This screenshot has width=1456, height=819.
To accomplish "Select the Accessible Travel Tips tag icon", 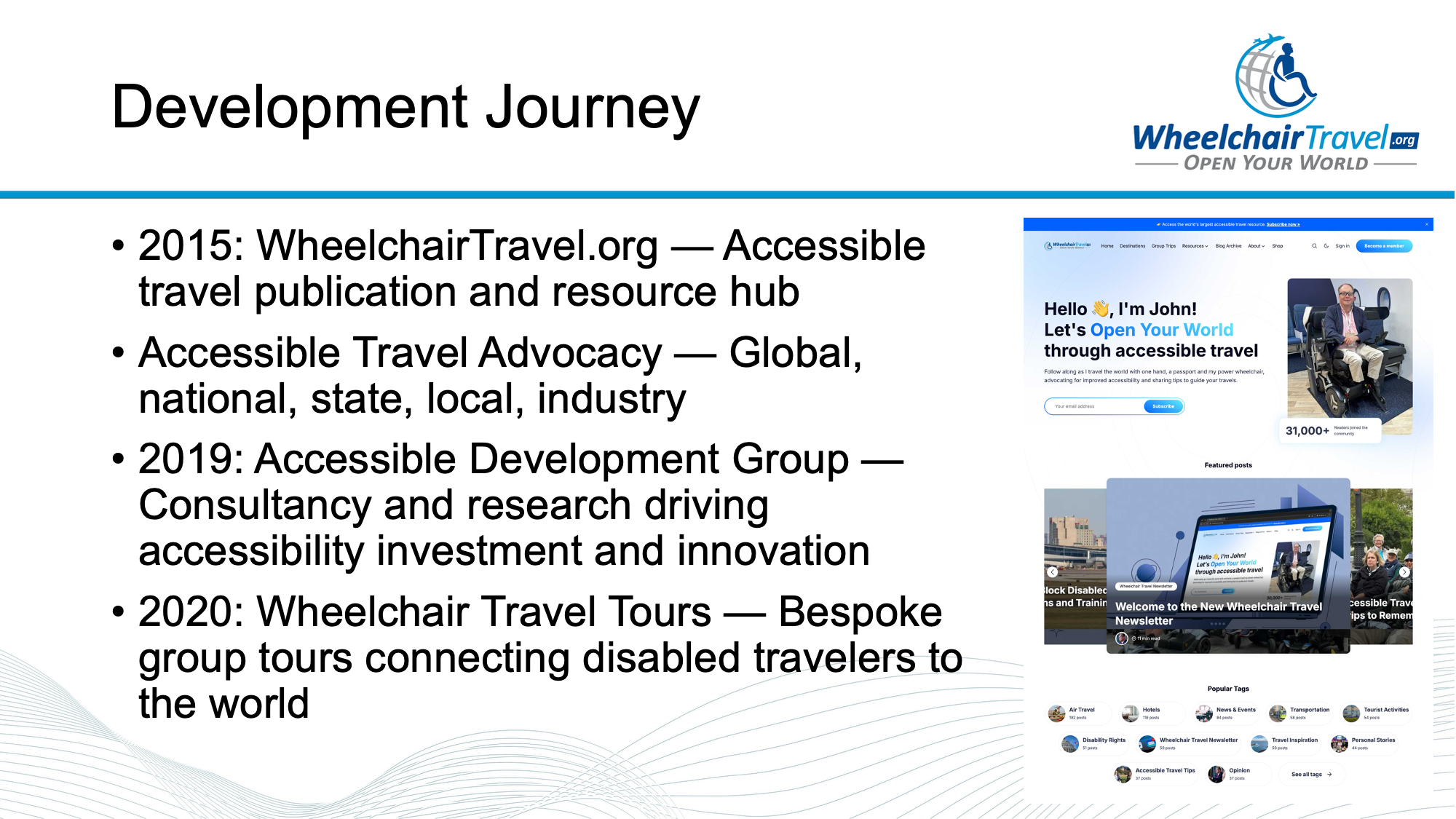I will pyautogui.click(x=1123, y=774).
